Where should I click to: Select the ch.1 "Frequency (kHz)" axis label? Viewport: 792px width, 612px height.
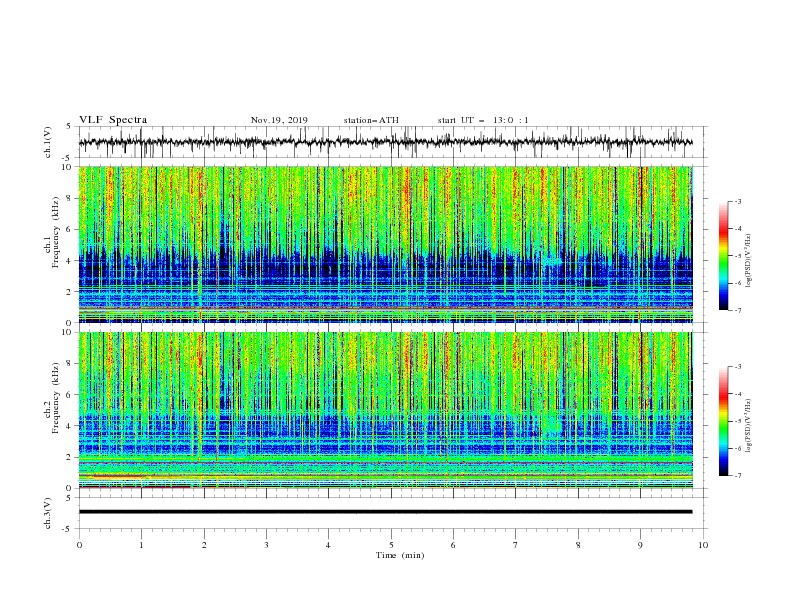coord(56,233)
